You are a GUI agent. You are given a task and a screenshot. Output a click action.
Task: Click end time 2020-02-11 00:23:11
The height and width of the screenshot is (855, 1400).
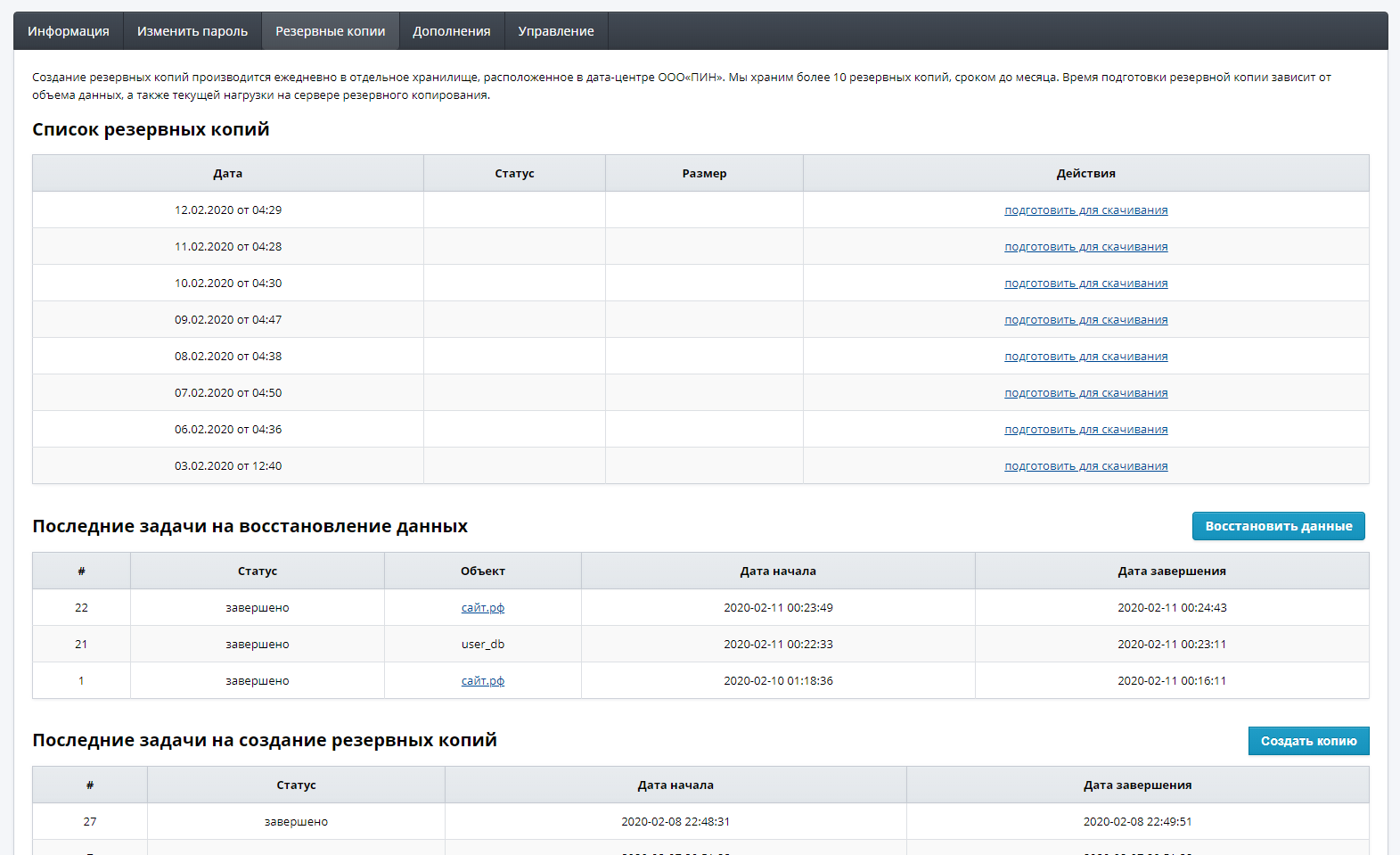tap(1172, 645)
